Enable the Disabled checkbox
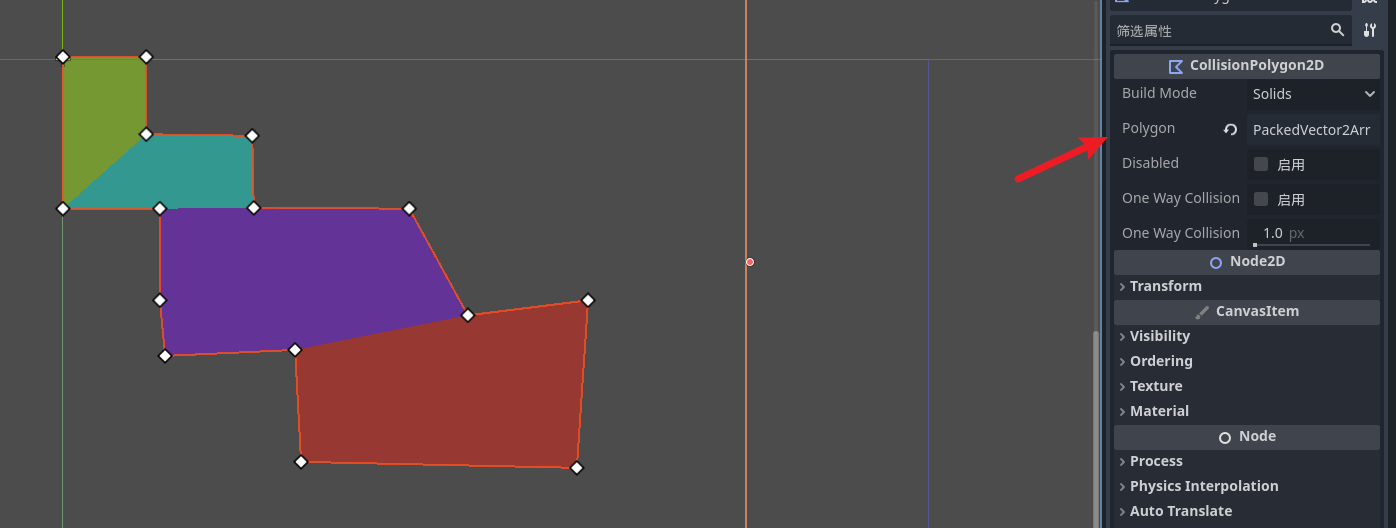Image resolution: width=1396 pixels, height=528 pixels. point(1261,164)
